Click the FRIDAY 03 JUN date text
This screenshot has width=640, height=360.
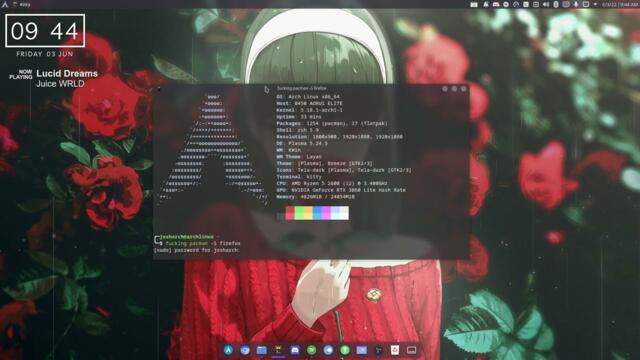coord(45,54)
